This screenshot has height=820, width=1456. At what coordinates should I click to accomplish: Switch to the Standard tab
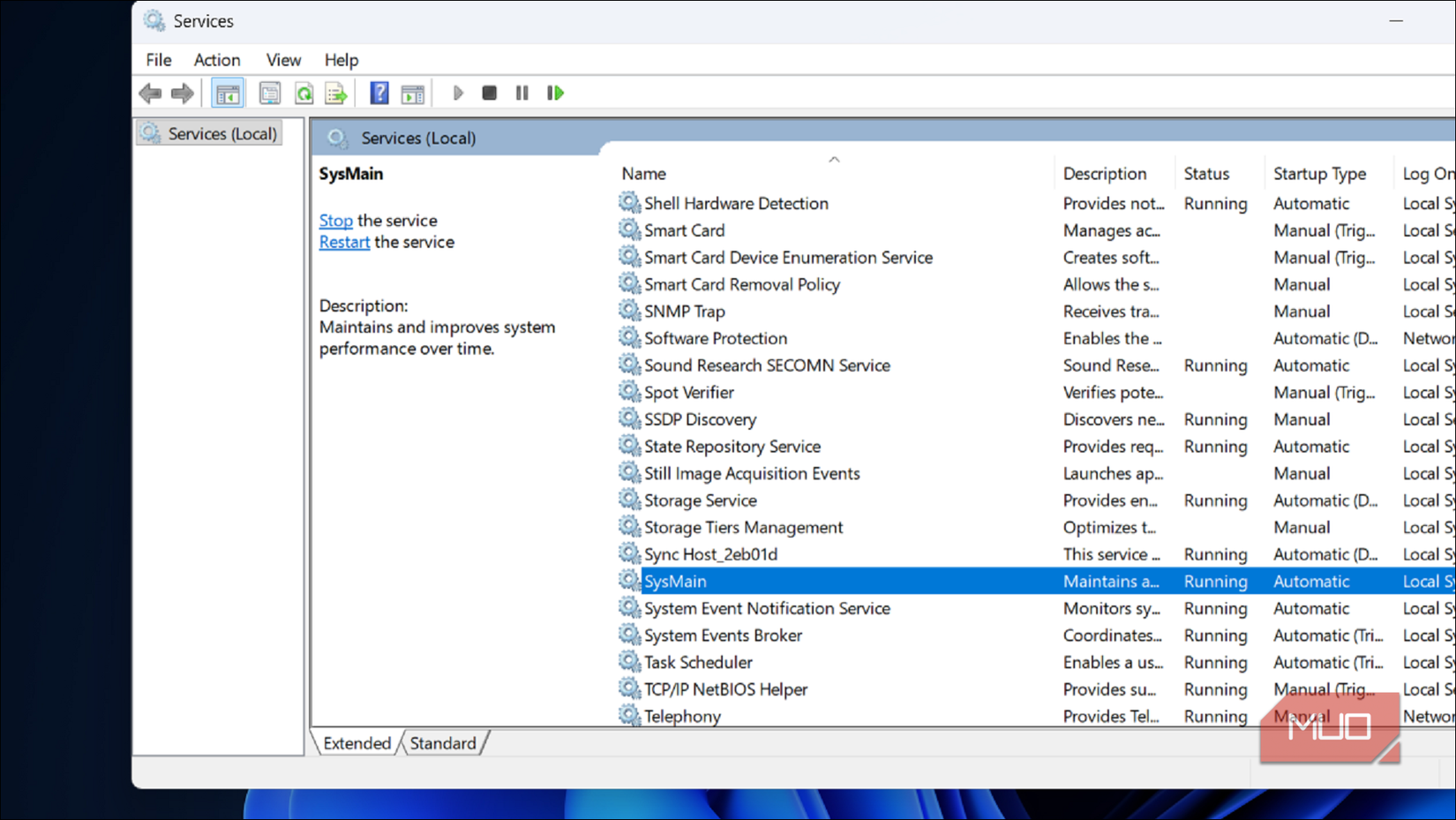443,743
